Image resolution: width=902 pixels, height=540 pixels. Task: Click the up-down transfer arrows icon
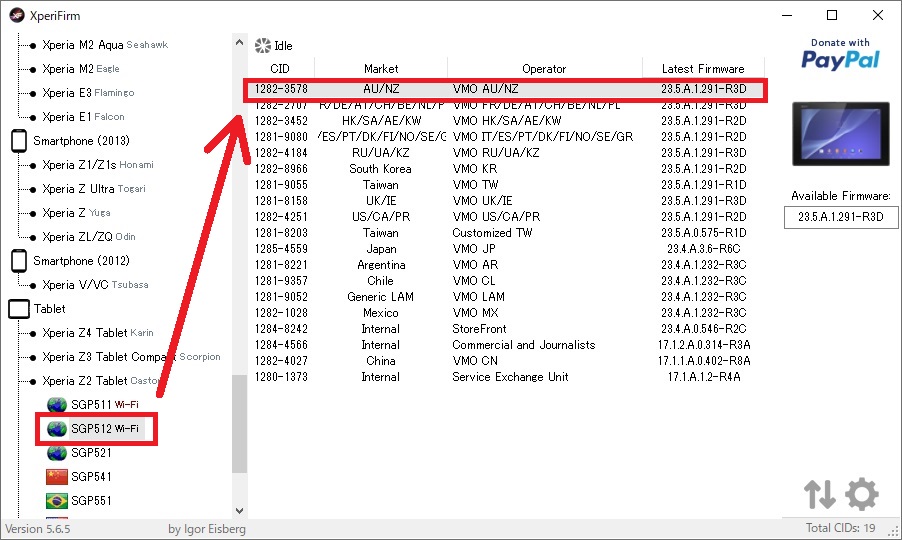tap(820, 494)
